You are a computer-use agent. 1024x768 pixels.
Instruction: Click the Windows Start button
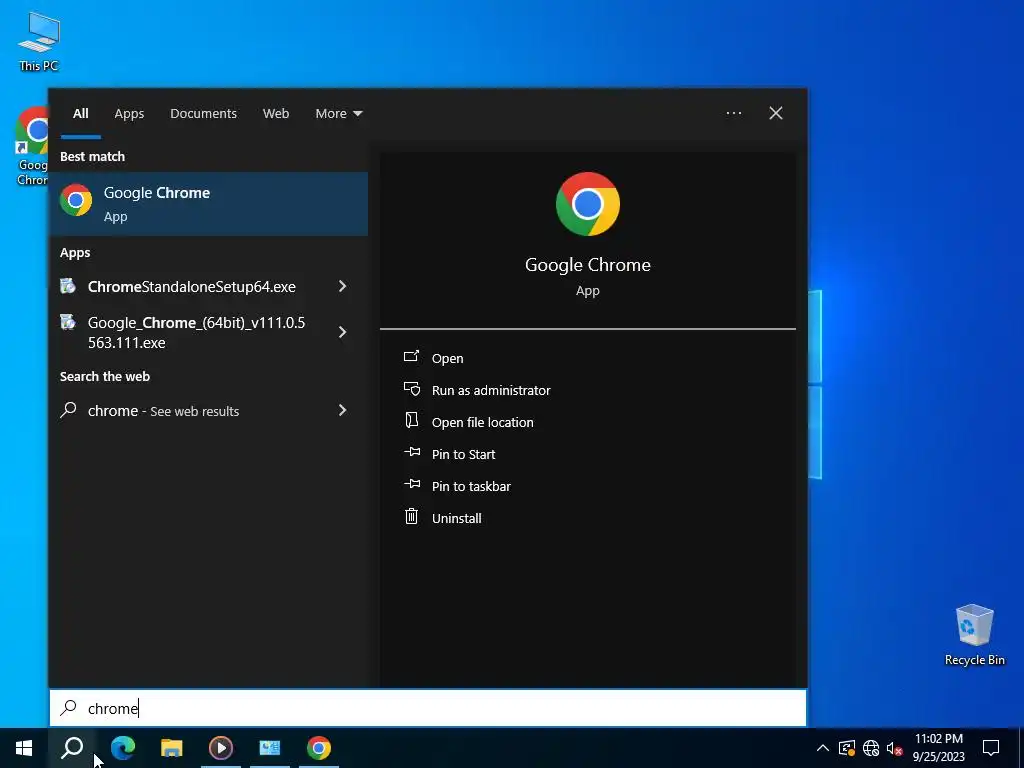[24, 748]
